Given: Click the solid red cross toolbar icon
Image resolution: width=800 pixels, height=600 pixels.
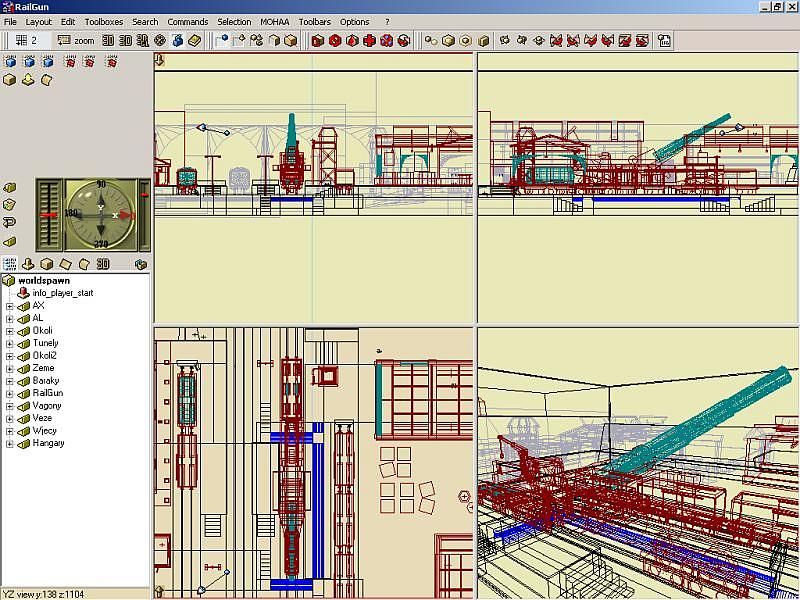Looking at the screenshot, I should point(369,40).
